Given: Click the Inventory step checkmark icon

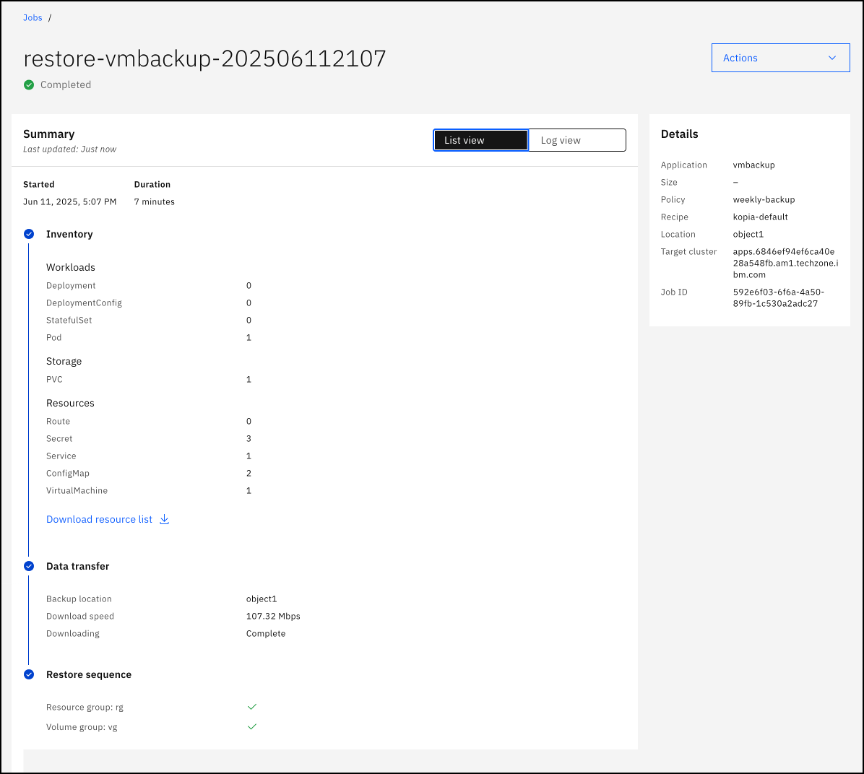Looking at the screenshot, I should tap(29, 234).
